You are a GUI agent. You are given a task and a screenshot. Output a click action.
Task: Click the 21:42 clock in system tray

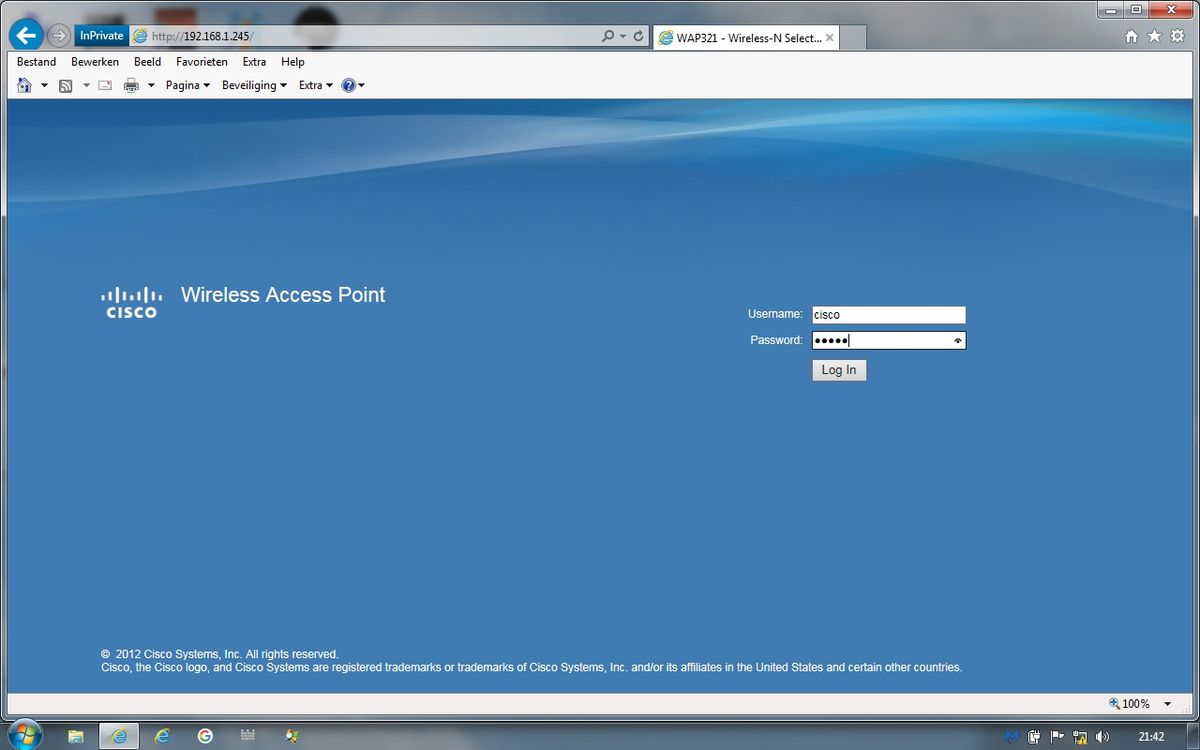pyautogui.click(x=1151, y=737)
